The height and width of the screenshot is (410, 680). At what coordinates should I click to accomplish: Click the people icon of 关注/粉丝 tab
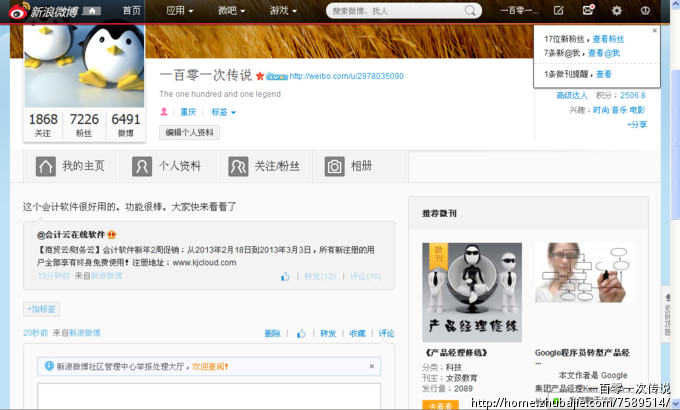(238, 166)
